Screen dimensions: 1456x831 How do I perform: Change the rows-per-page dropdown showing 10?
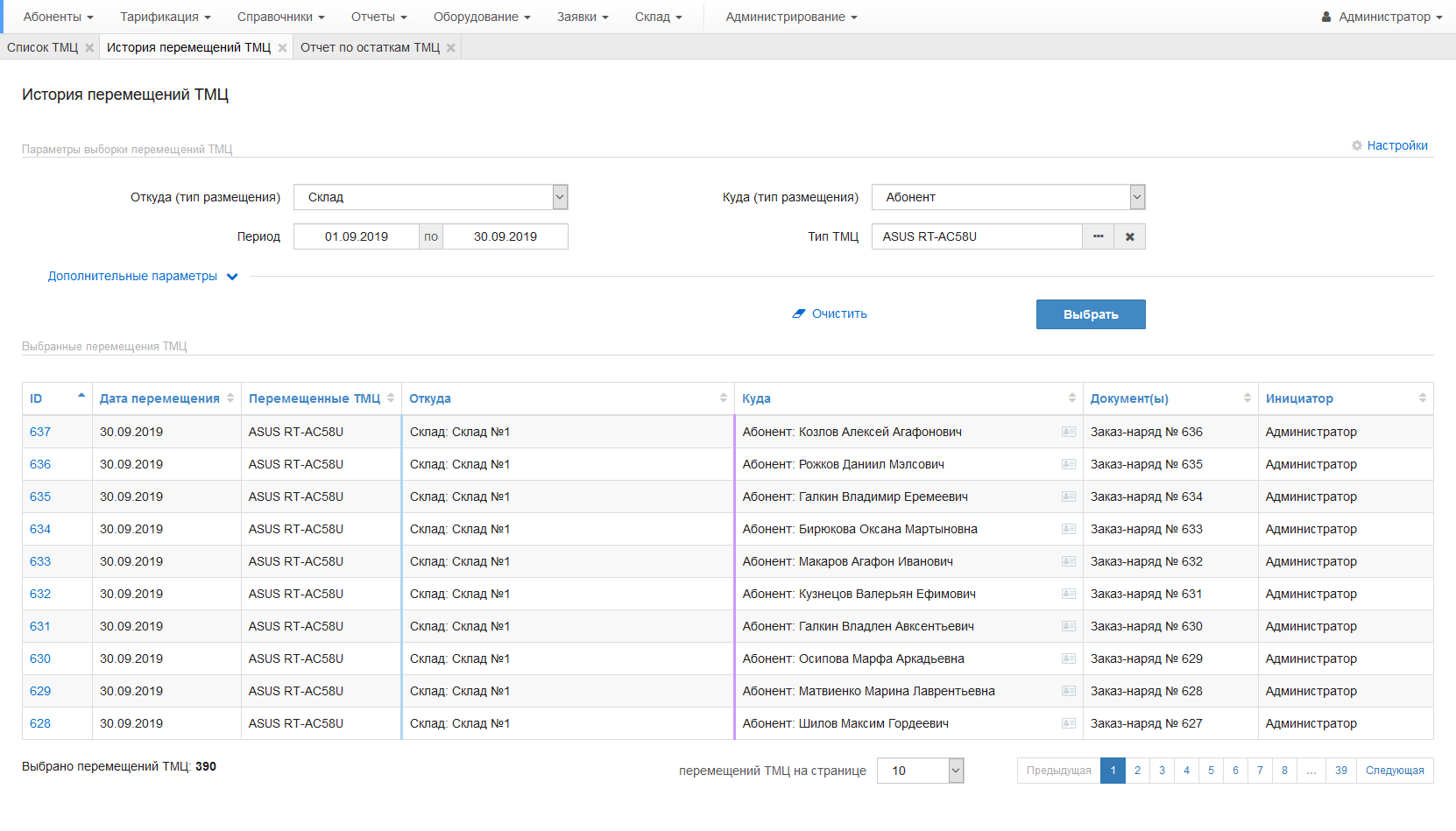point(920,771)
